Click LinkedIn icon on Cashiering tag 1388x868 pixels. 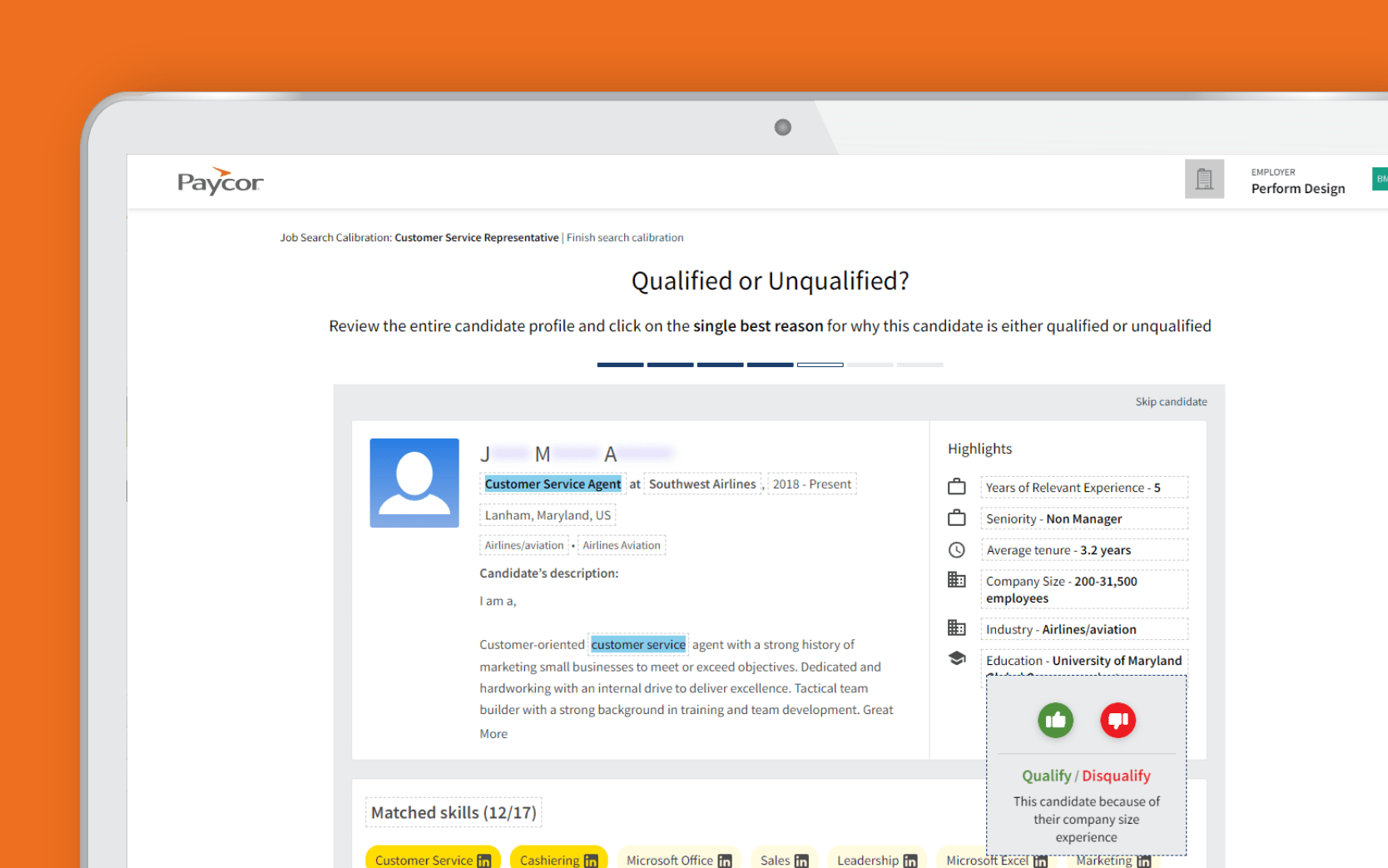tap(591, 861)
